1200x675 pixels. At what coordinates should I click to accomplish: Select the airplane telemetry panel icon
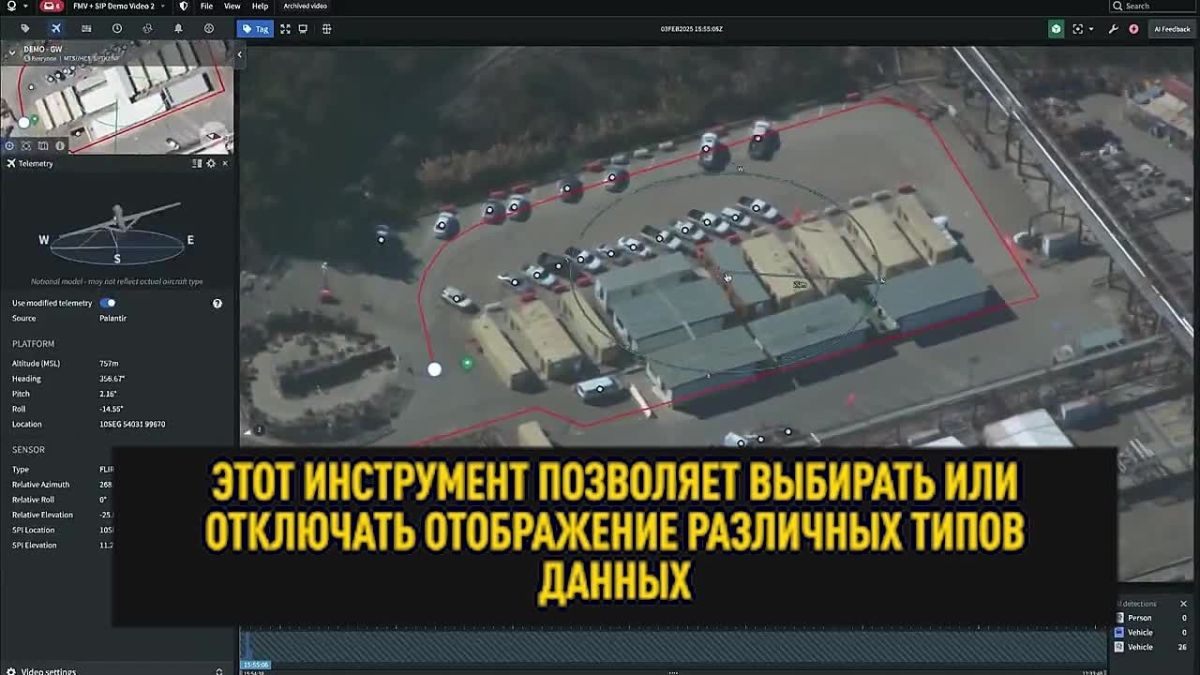[x=55, y=29]
